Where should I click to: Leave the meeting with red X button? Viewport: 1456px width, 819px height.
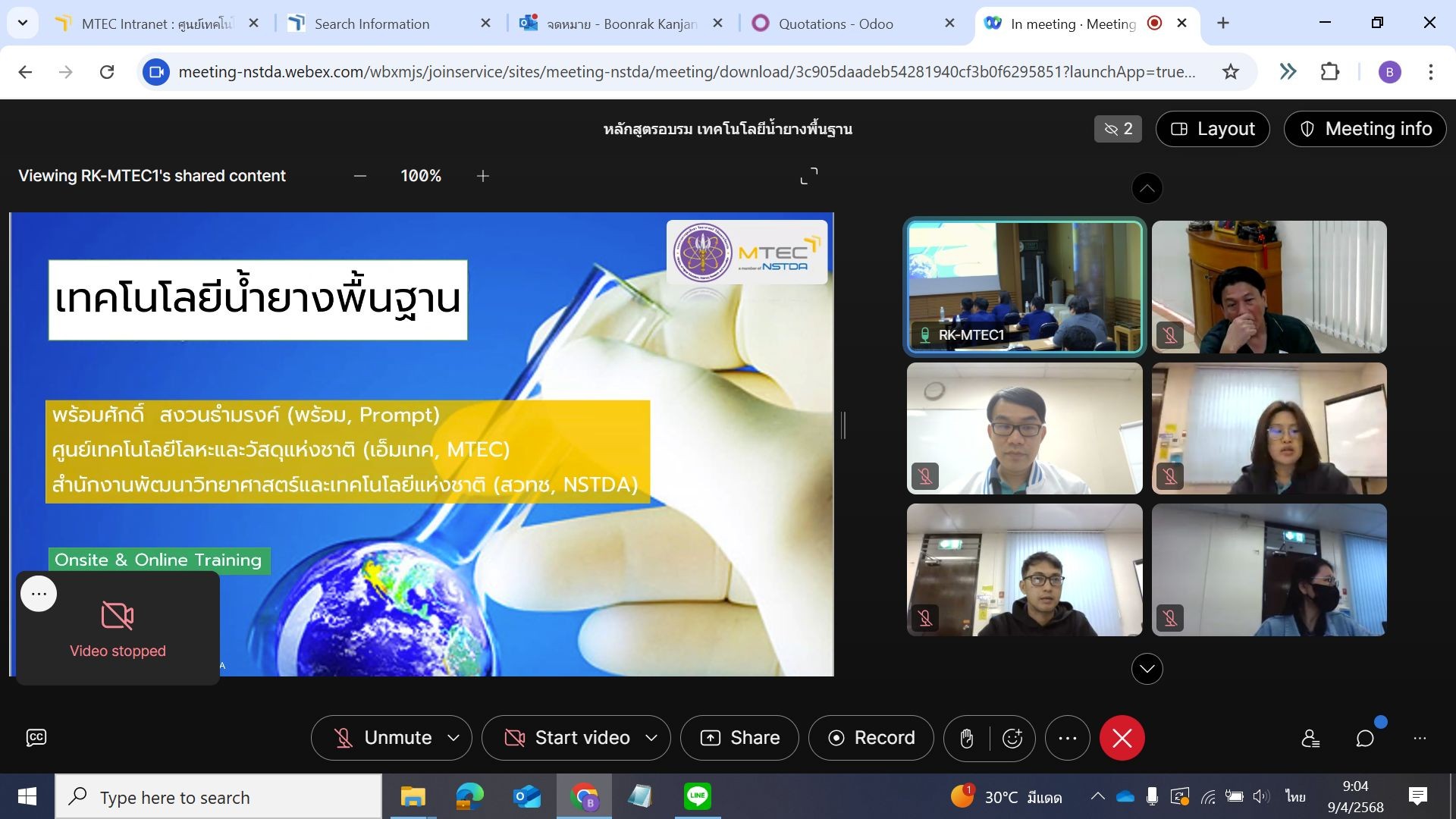tap(1122, 738)
